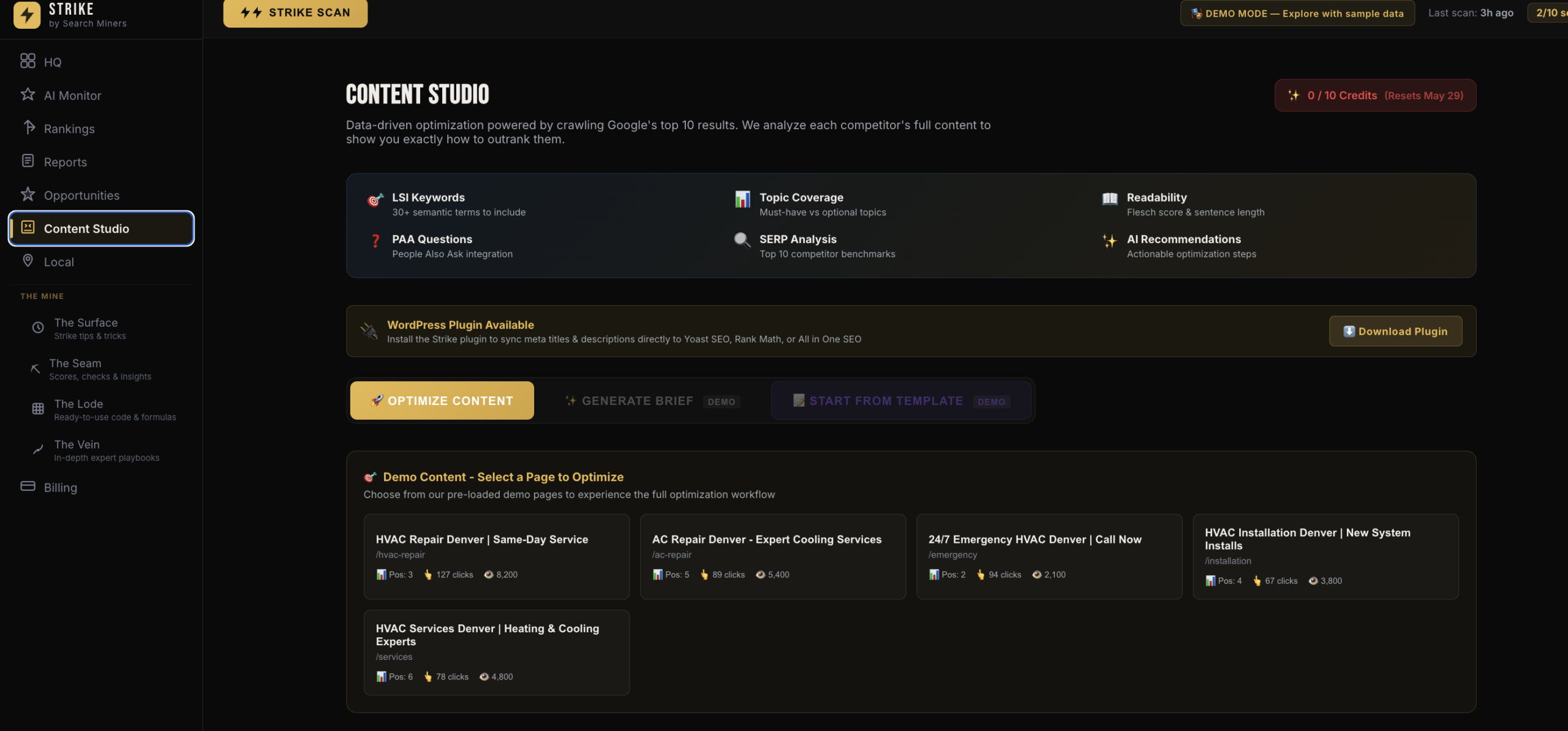
Task: Click the AI Recommendations sparkle icon
Action: 1110,241
